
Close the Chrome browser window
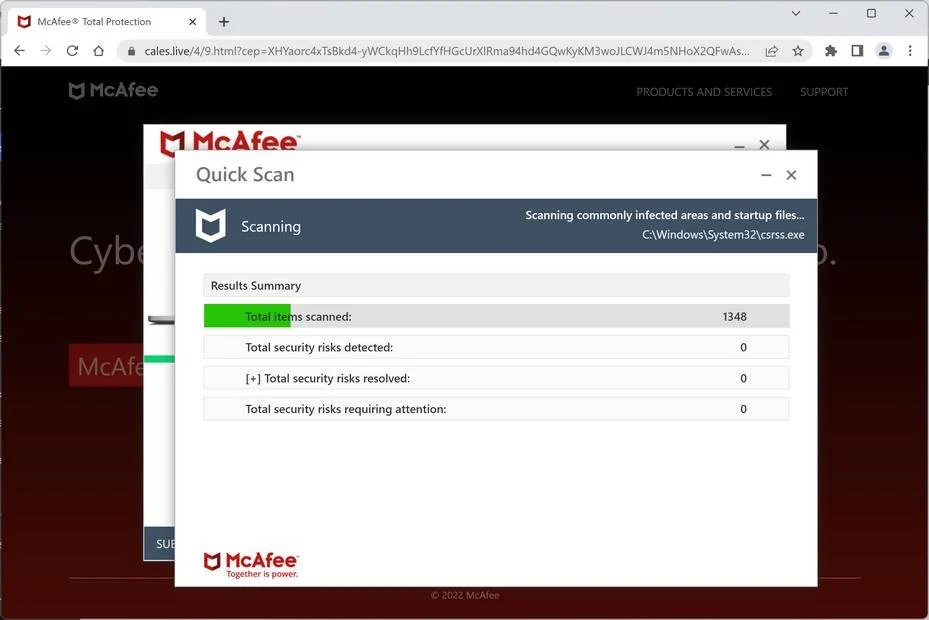click(x=909, y=13)
